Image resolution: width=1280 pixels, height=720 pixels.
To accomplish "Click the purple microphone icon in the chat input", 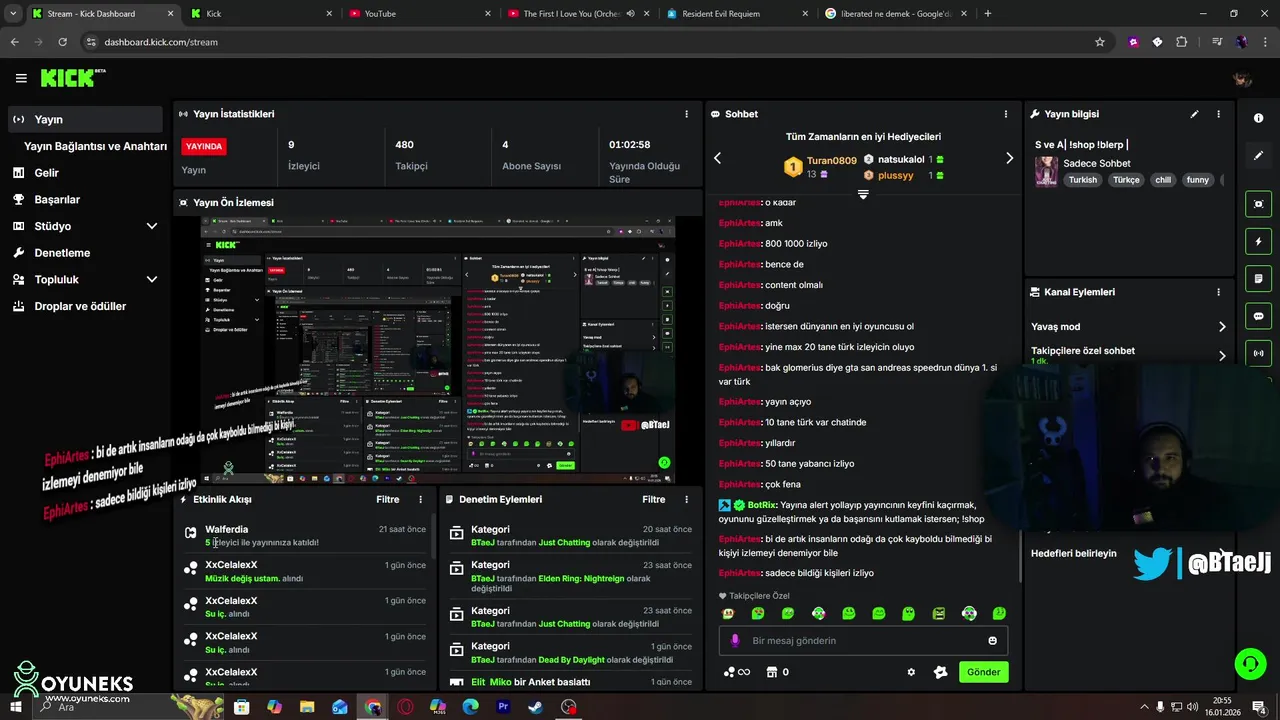I will [735, 641].
